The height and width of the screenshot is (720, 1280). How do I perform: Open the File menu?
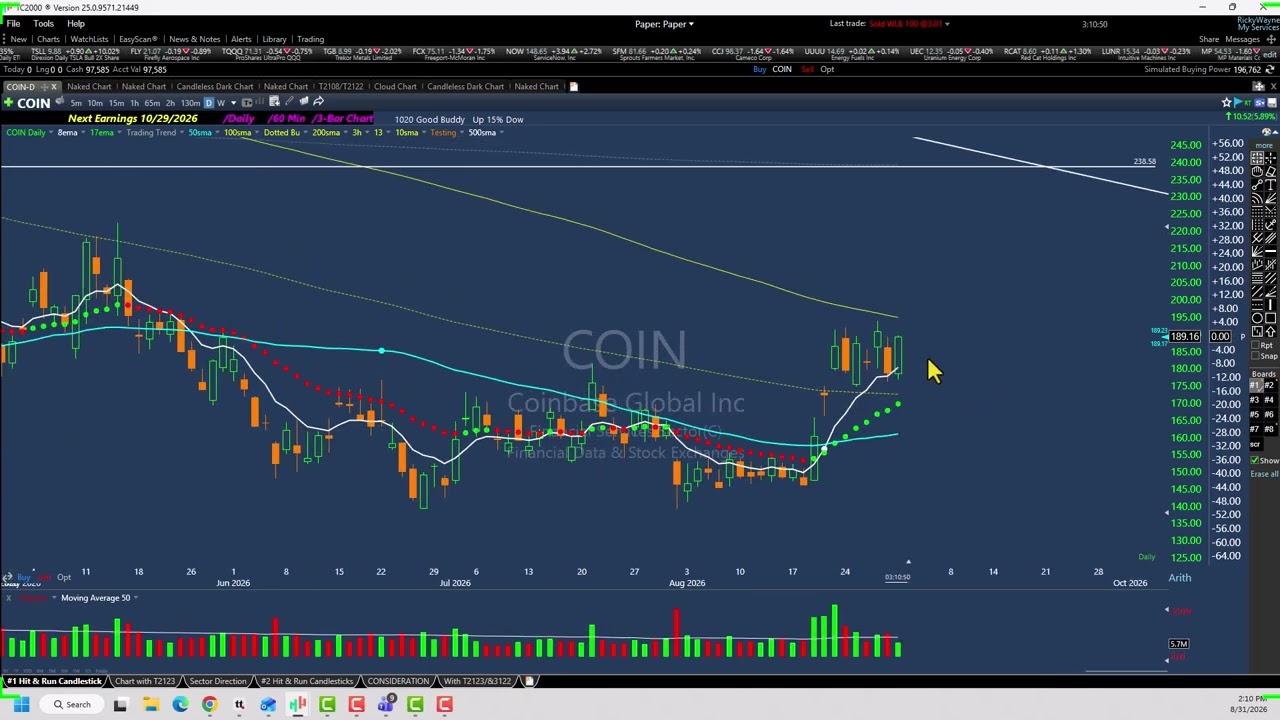[x=14, y=23]
